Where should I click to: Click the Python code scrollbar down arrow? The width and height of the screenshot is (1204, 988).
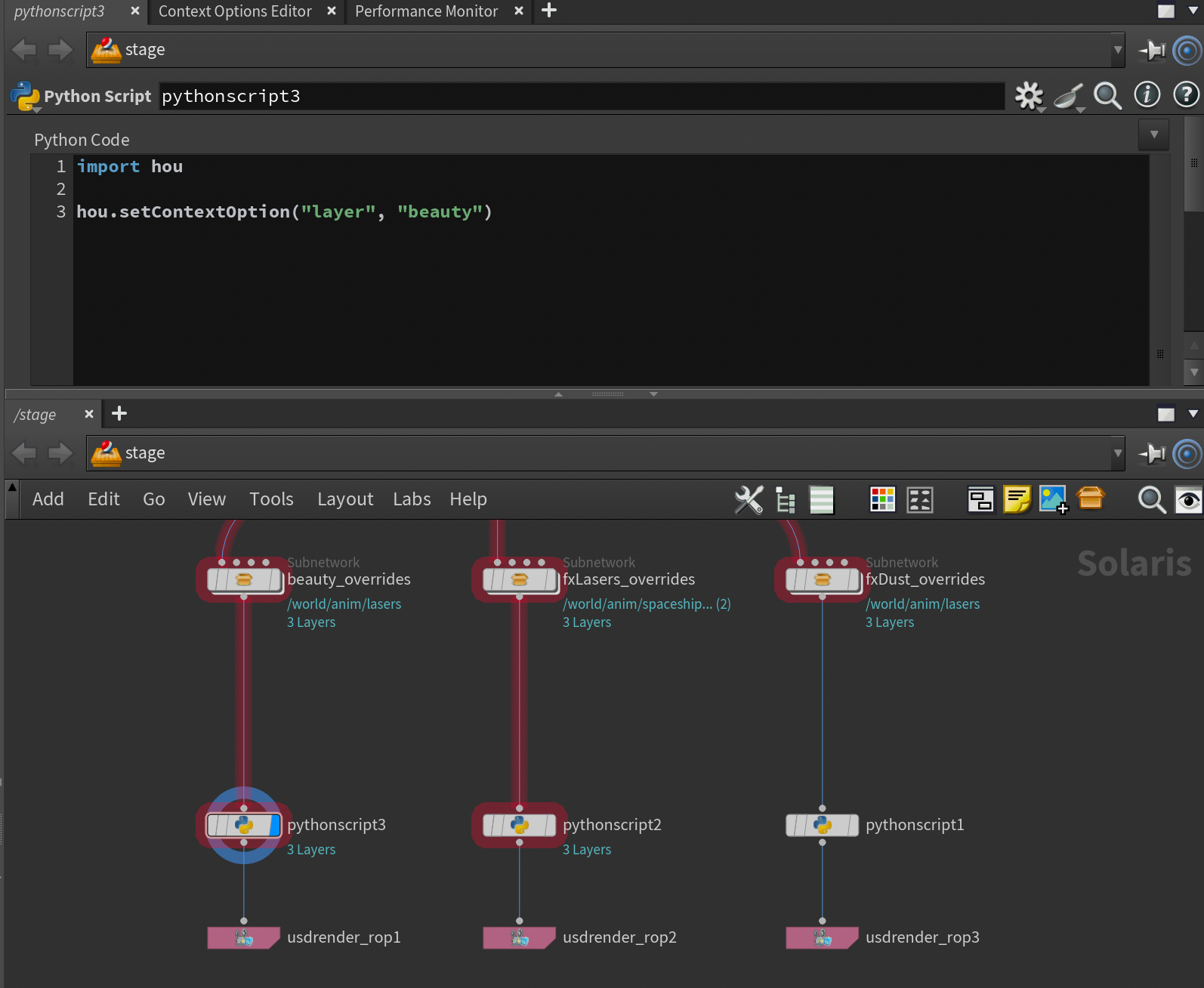point(1193,372)
